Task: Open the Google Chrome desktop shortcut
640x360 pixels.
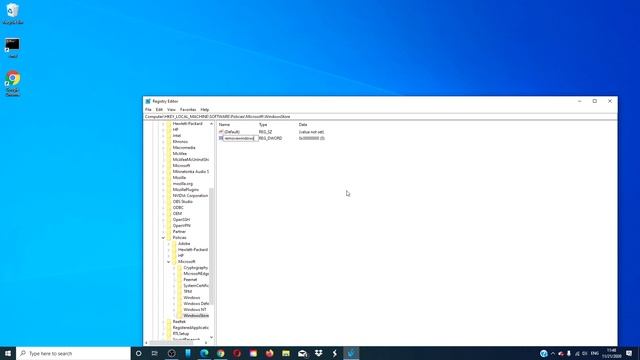Action: [x=13, y=83]
